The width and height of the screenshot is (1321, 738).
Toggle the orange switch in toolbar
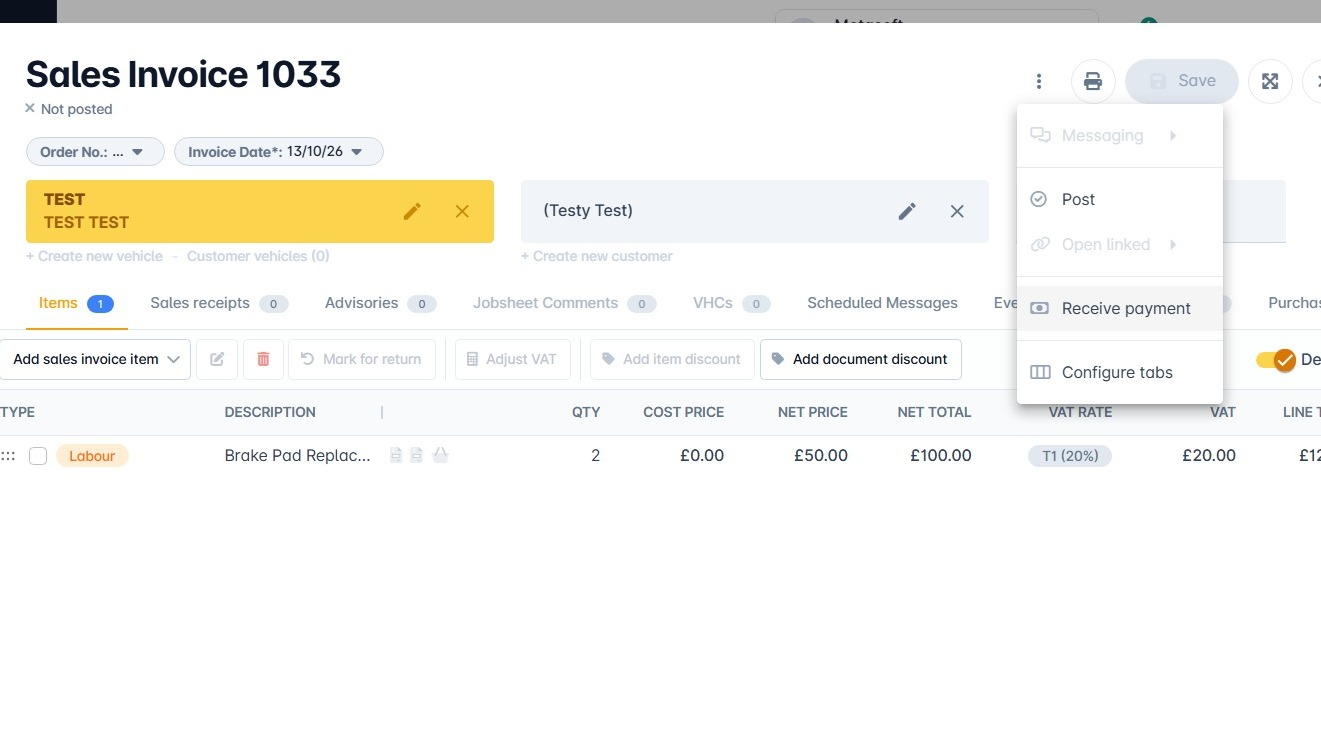click(1276, 360)
